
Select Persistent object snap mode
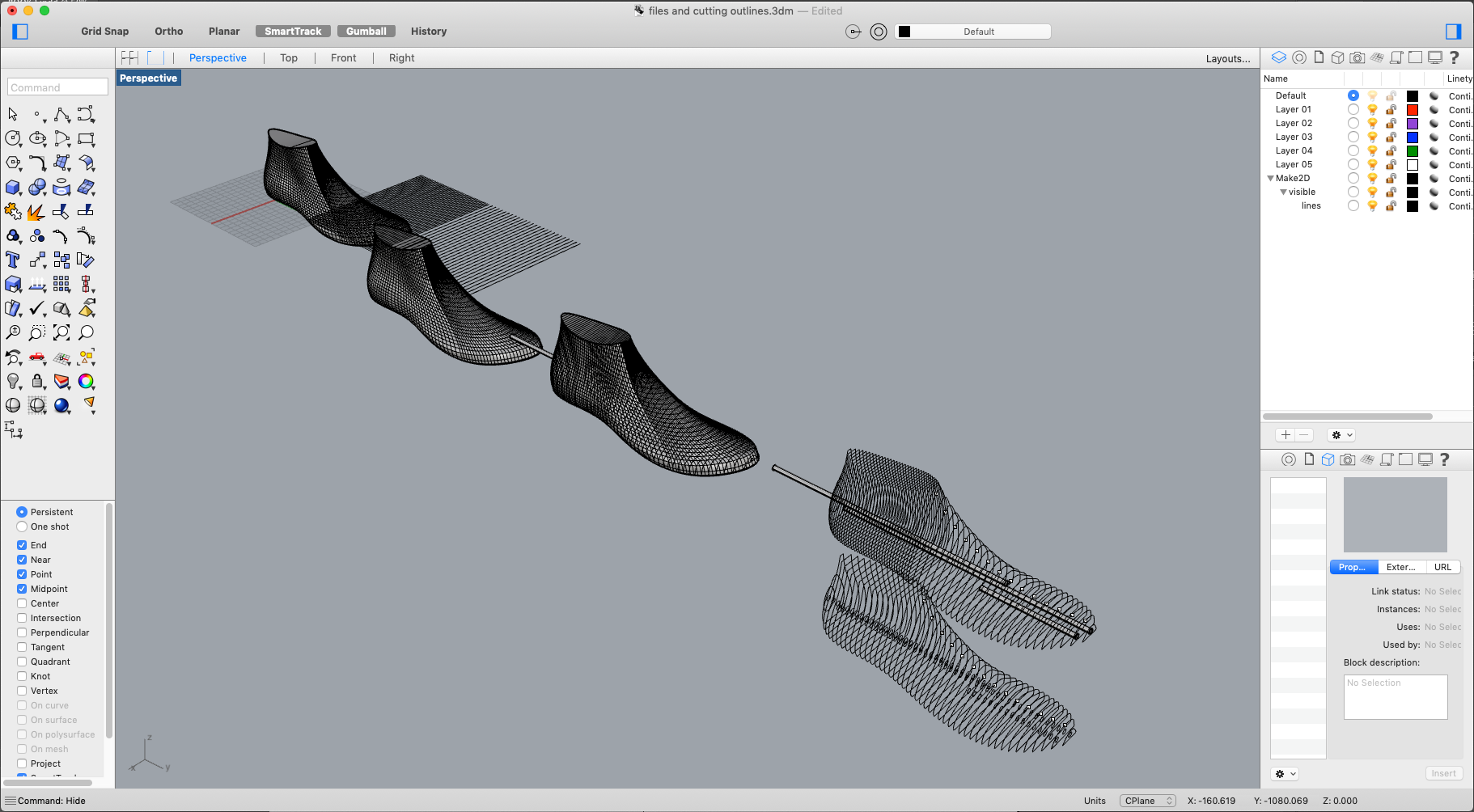pos(22,512)
